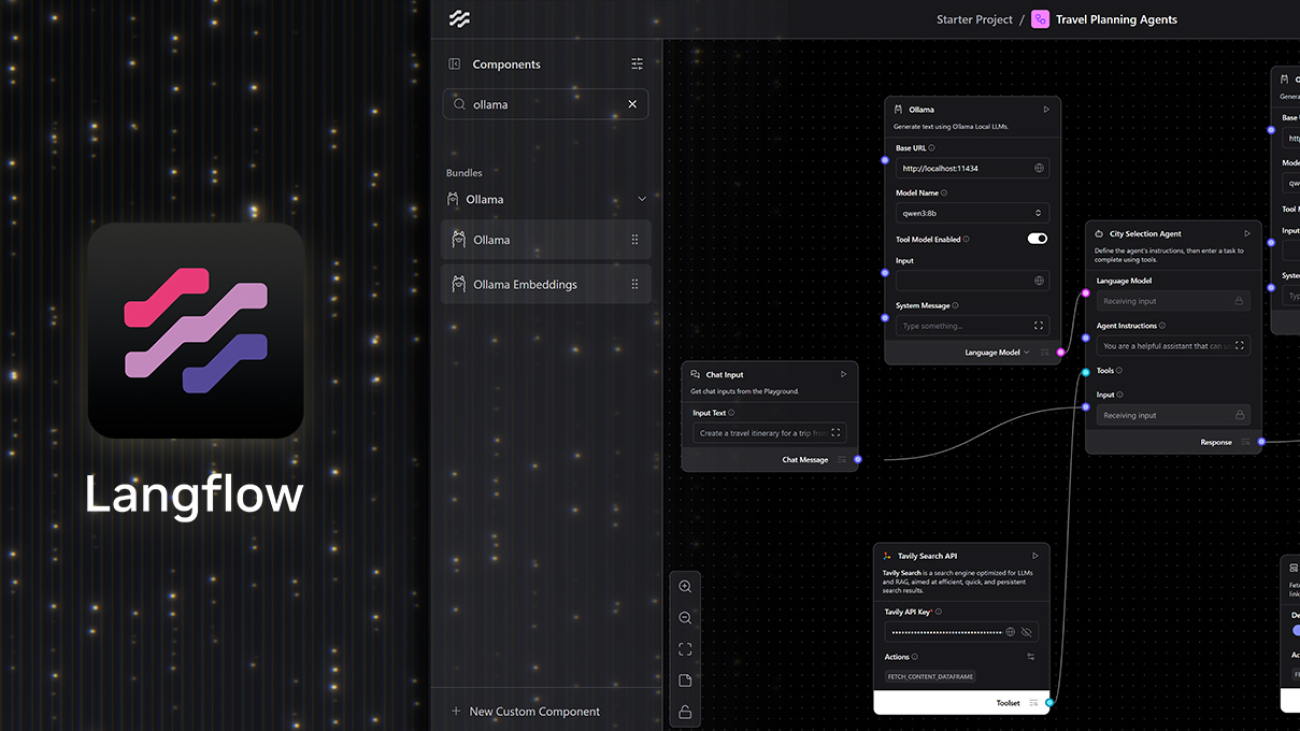Viewport: 1300px width, 731px height.
Task: Select the Ollama Embeddings component item
Action: point(546,284)
